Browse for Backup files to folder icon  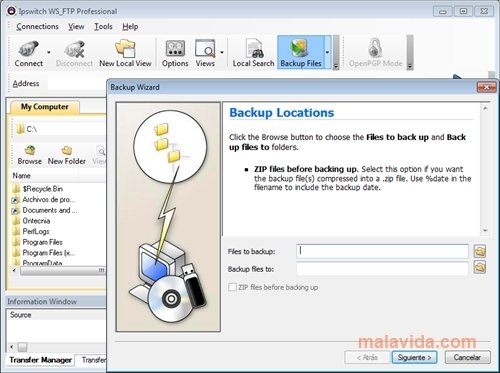(x=480, y=267)
